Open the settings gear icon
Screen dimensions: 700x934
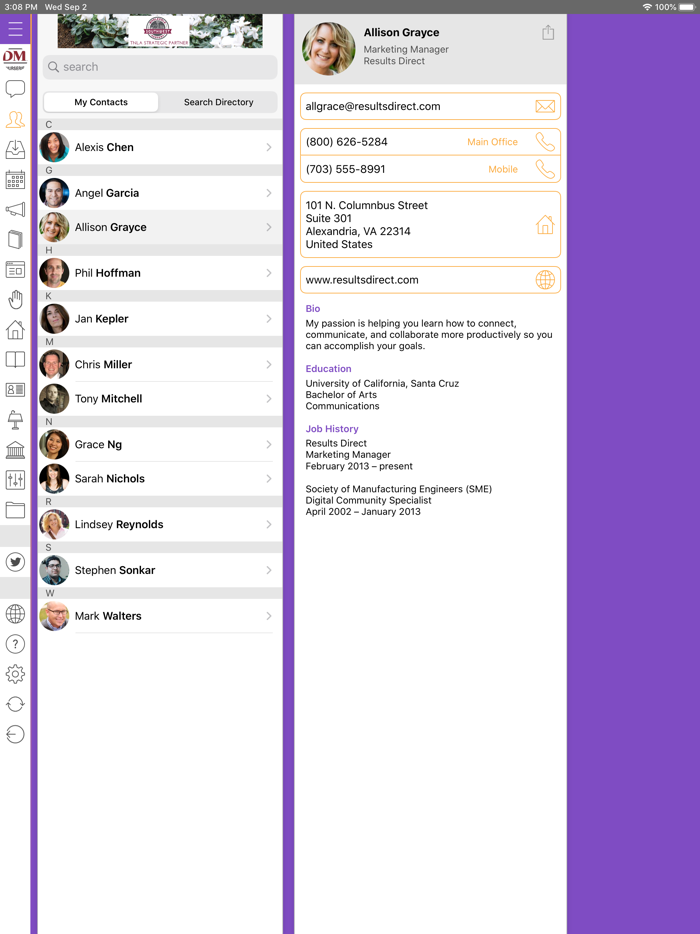pos(15,674)
